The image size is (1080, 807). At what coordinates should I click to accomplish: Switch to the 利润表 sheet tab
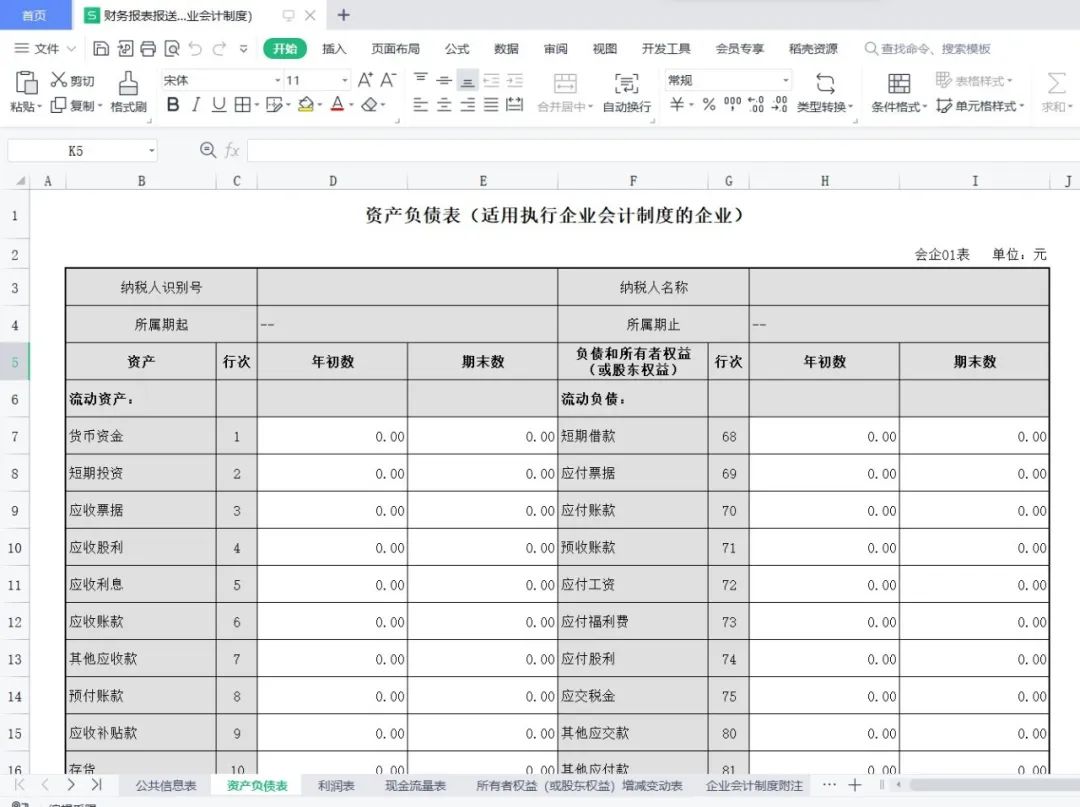click(336, 786)
